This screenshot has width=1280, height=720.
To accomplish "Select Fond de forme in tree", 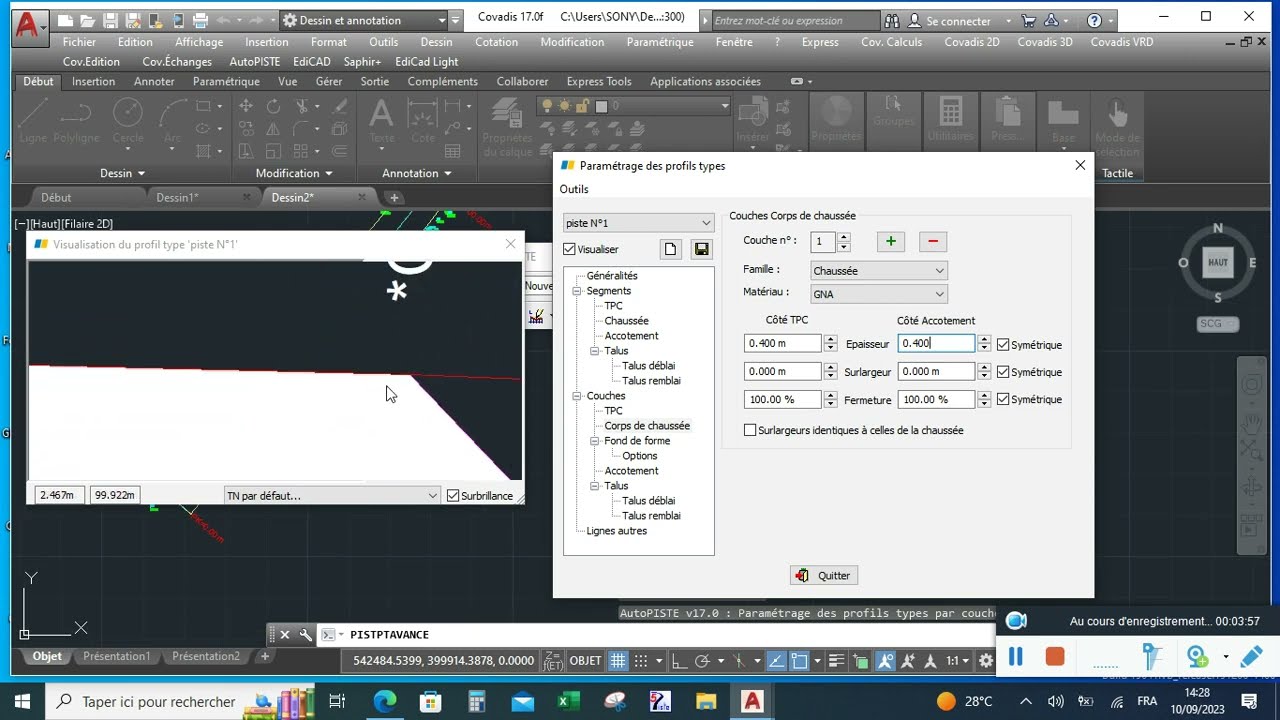I will click(637, 441).
